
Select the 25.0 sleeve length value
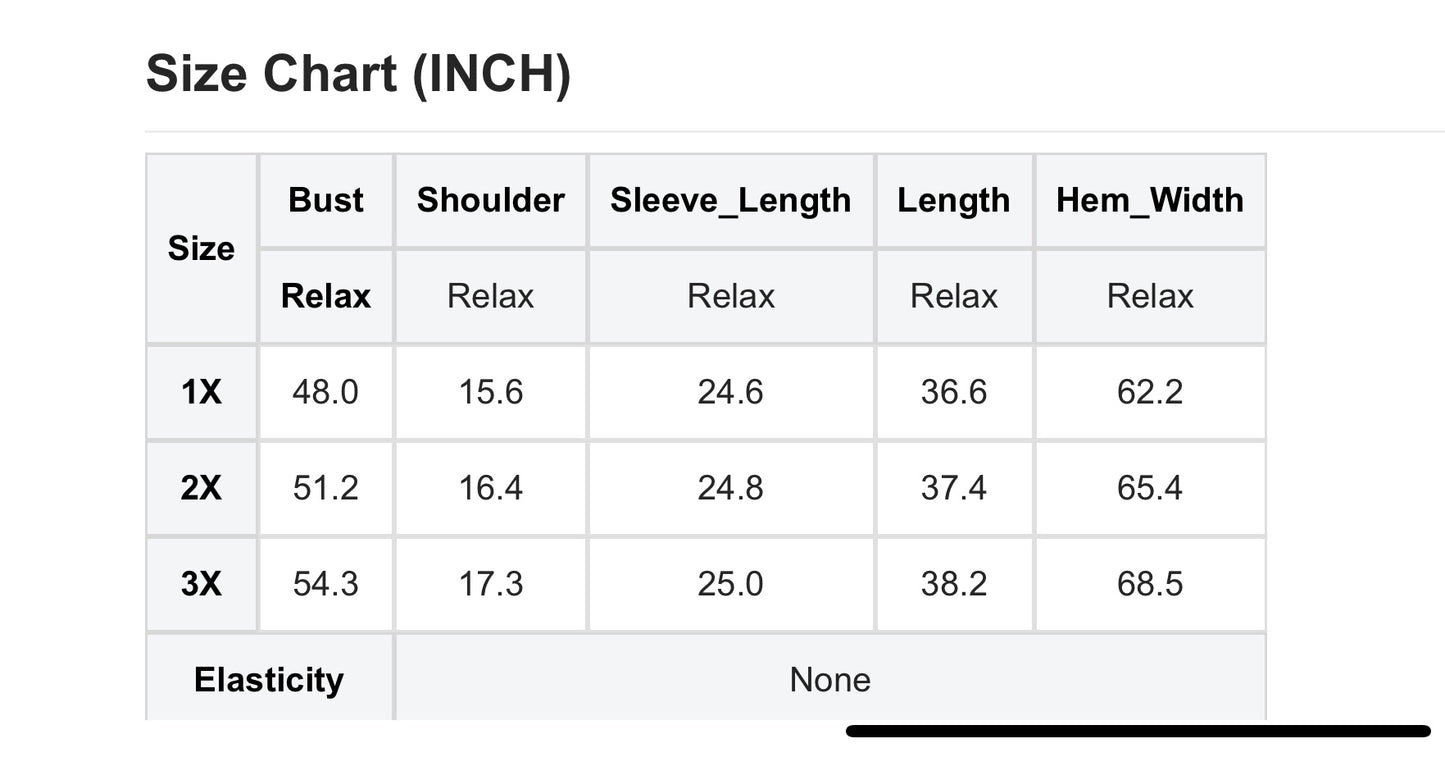click(x=731, y=584)
